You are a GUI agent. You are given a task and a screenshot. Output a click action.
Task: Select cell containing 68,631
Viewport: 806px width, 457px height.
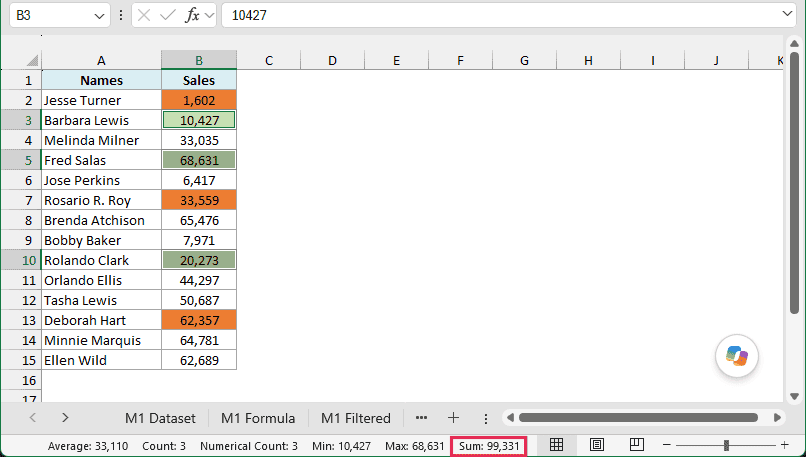pyautogui.click(x=199, y=160)
